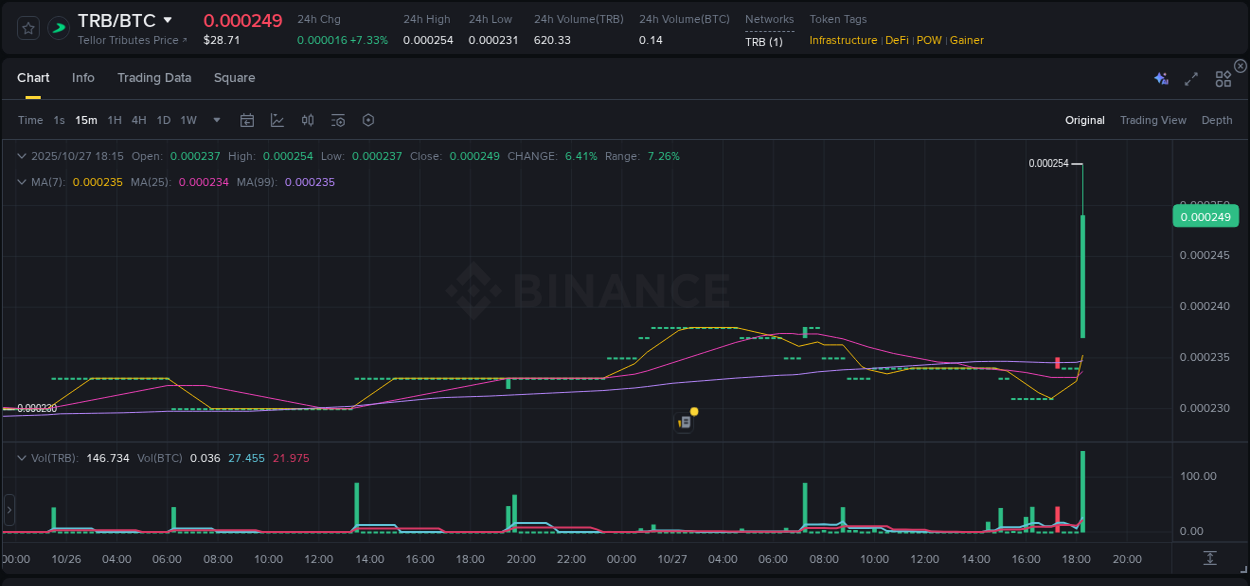1250x586 pixels.
Task: Open the AI assistant feature
Action: (1161, 78)
